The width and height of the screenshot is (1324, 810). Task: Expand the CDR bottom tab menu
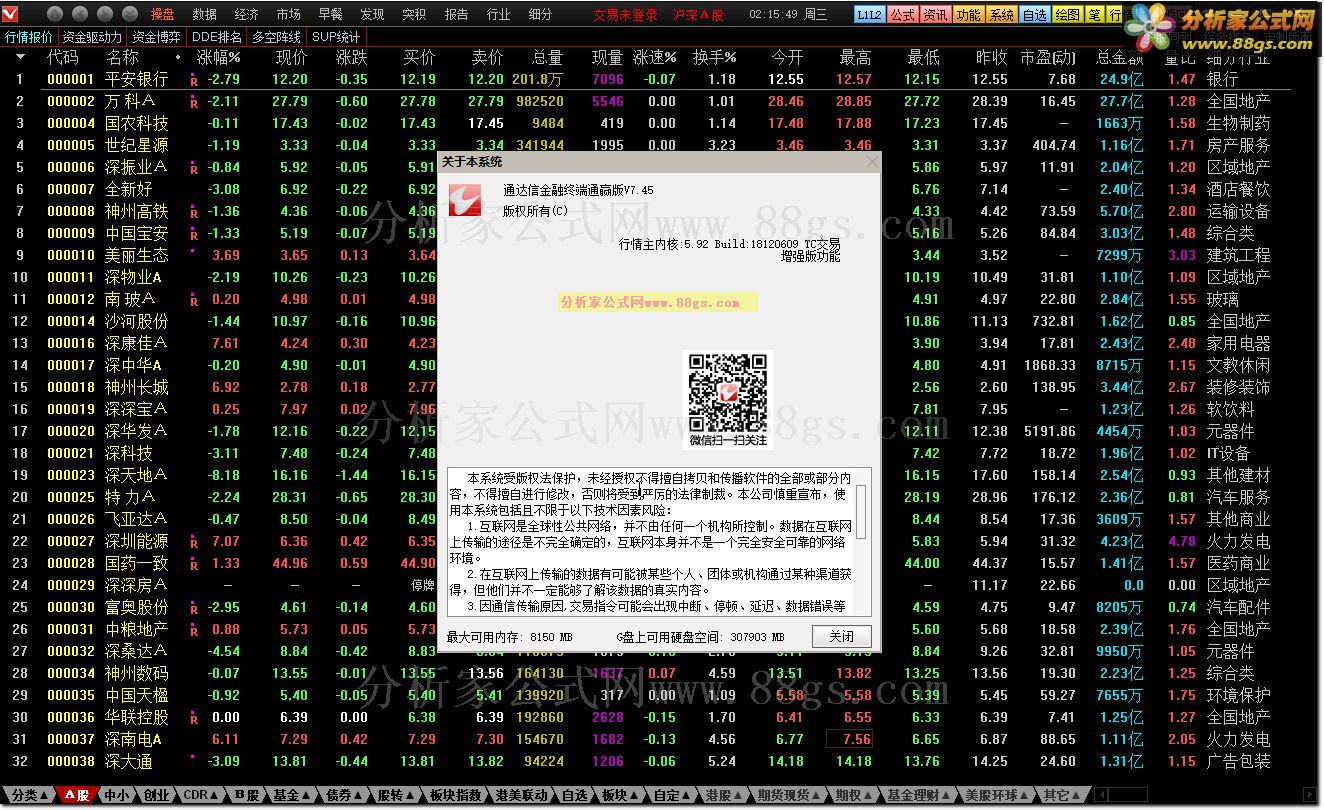point(201,795)
